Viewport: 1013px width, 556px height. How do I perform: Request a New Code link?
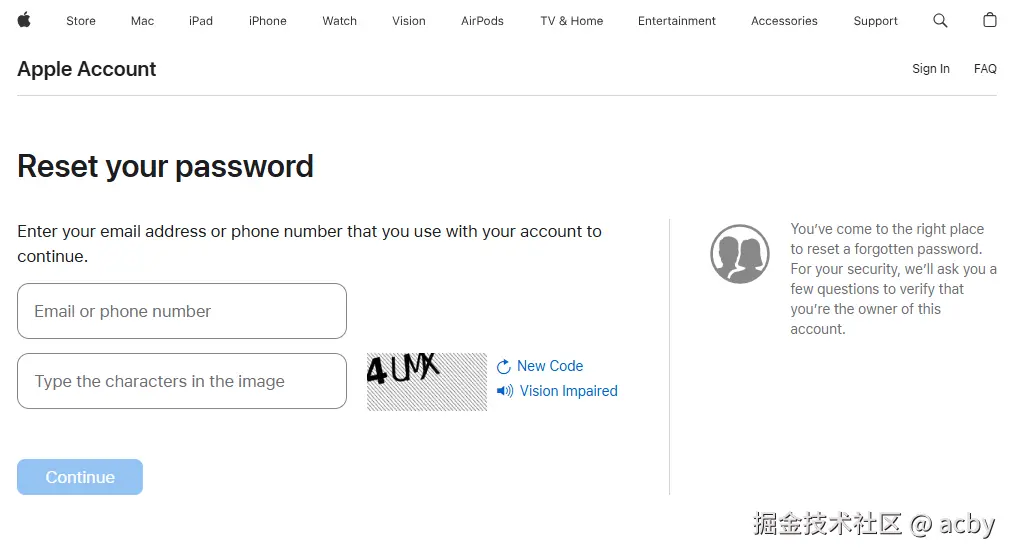(550, 366)
